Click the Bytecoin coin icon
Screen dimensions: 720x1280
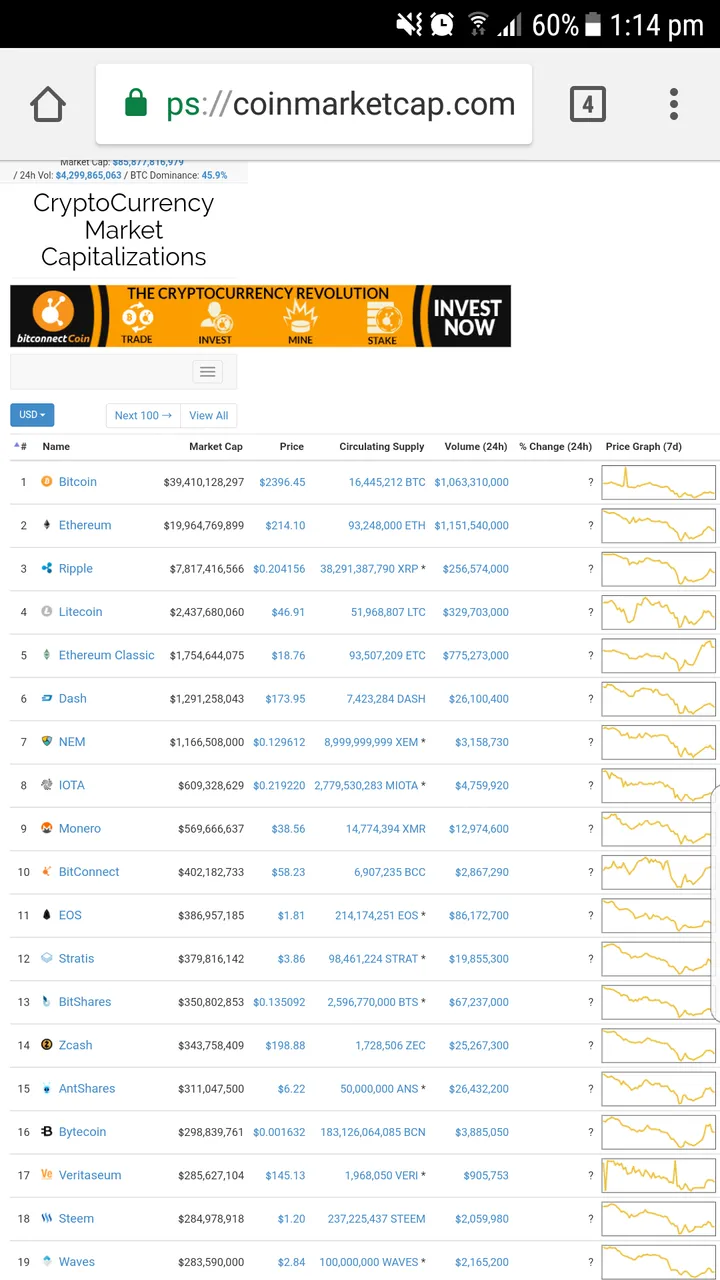pos(46,1131)
